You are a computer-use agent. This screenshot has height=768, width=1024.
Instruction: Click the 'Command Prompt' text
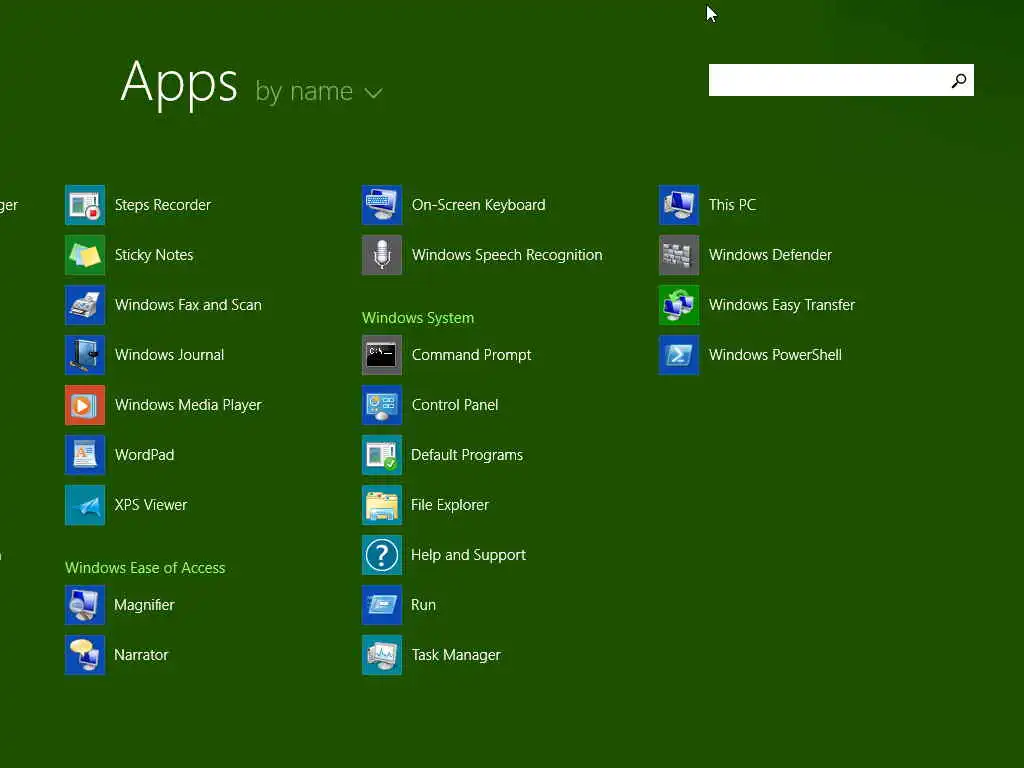coord(472,355)
